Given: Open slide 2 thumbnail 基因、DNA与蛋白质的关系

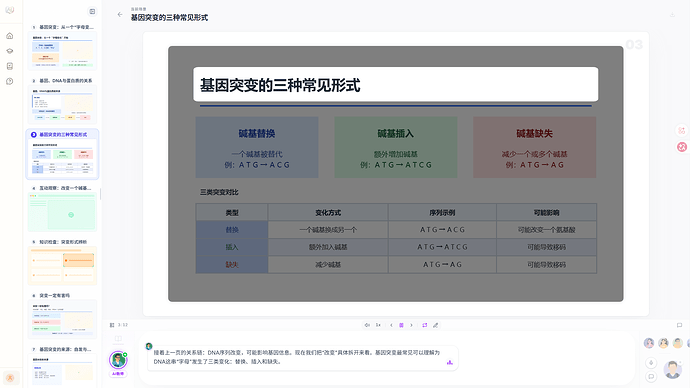Looking at the screenshot, I should (62, 105).
